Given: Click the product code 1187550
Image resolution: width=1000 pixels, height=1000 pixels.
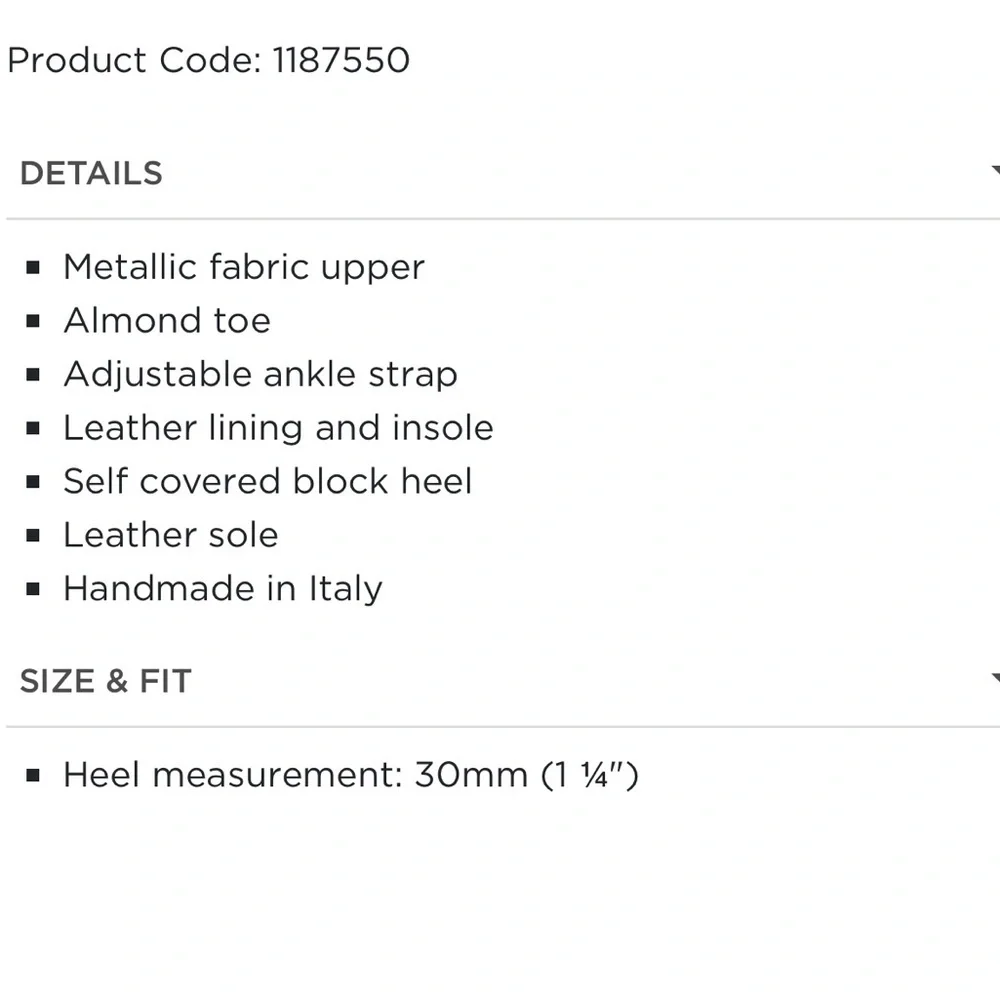Looking at the screenshot, I should (x=338, y=60).
